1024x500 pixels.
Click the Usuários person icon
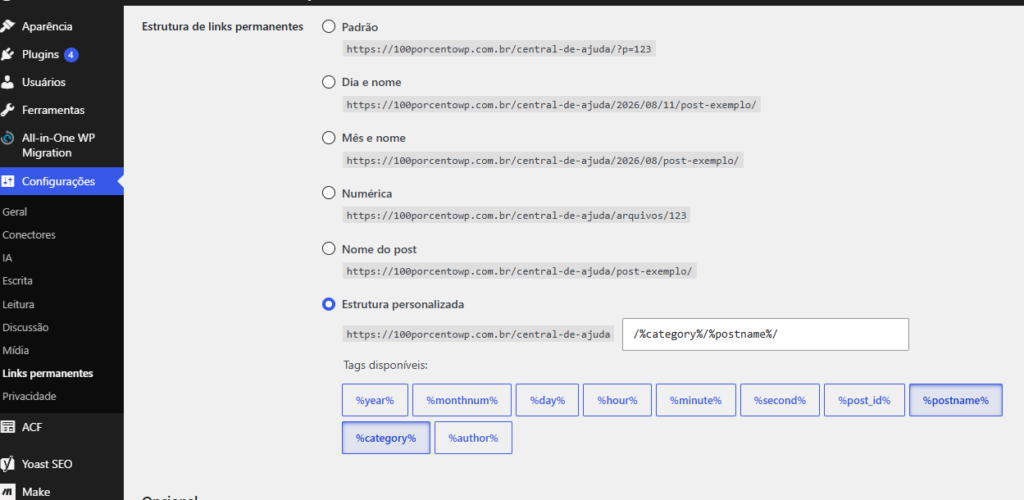[x=7, y=82]
